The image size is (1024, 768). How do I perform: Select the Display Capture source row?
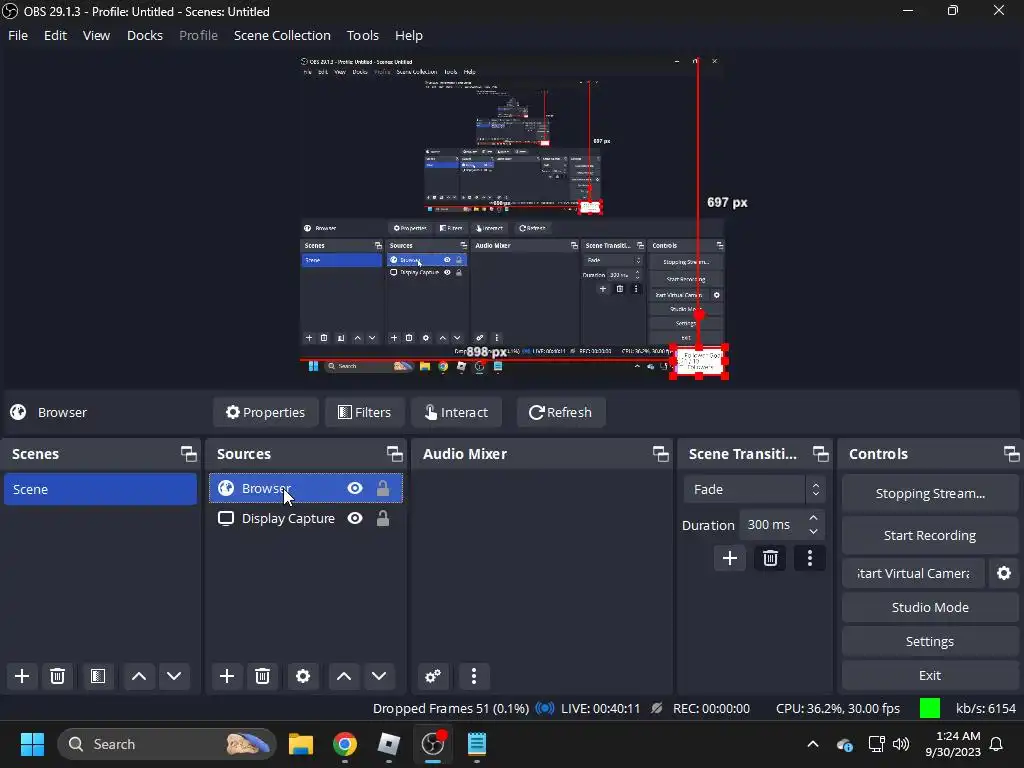click(x=306, y=519)
